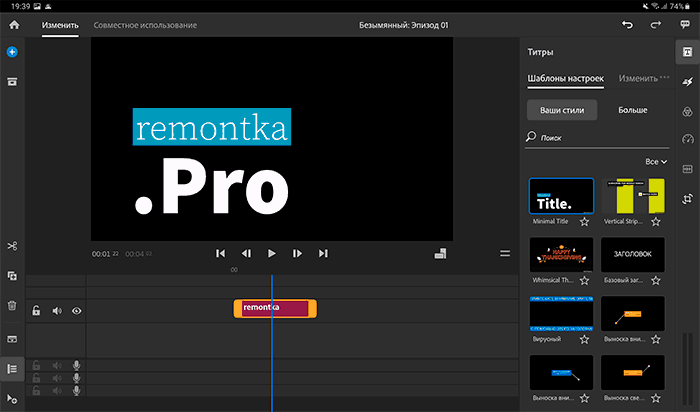Open the Audio panel icon
Viewport: 700px width, 412px height.
688,169
